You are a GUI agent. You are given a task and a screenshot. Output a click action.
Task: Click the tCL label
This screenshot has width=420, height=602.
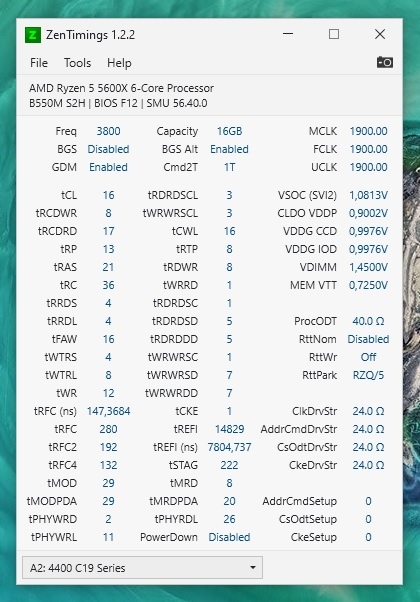click(69, 195)
